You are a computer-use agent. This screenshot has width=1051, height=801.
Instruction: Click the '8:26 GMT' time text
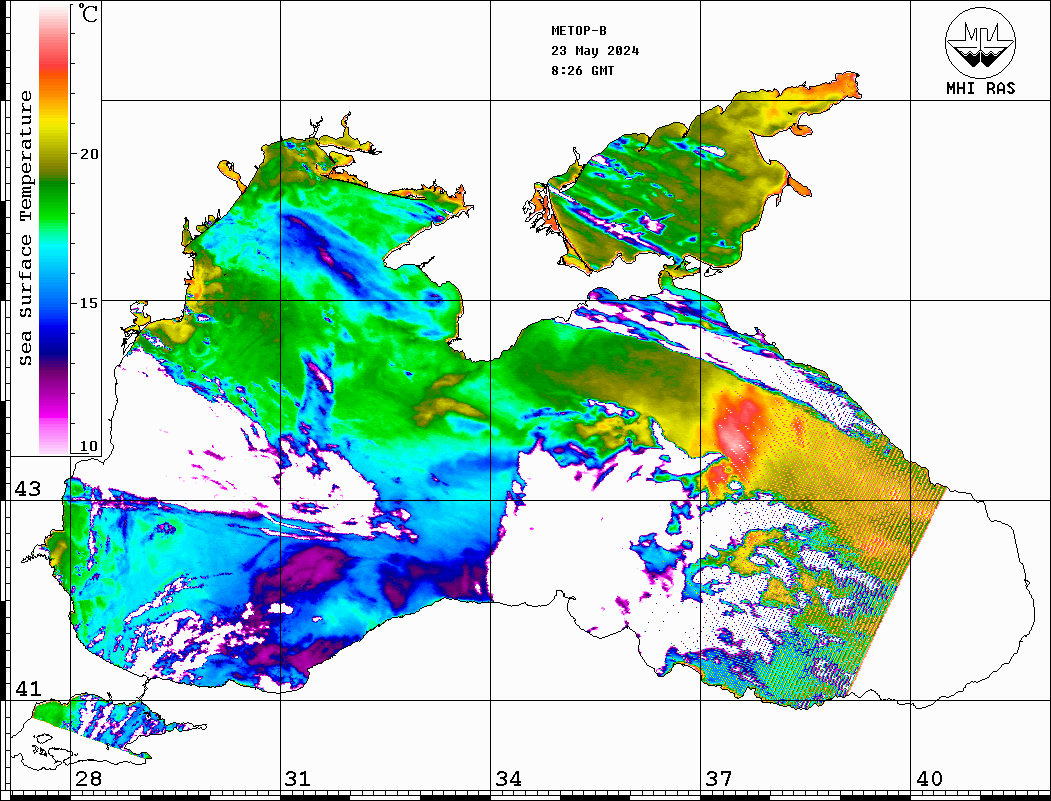click(x=583, y=70)
